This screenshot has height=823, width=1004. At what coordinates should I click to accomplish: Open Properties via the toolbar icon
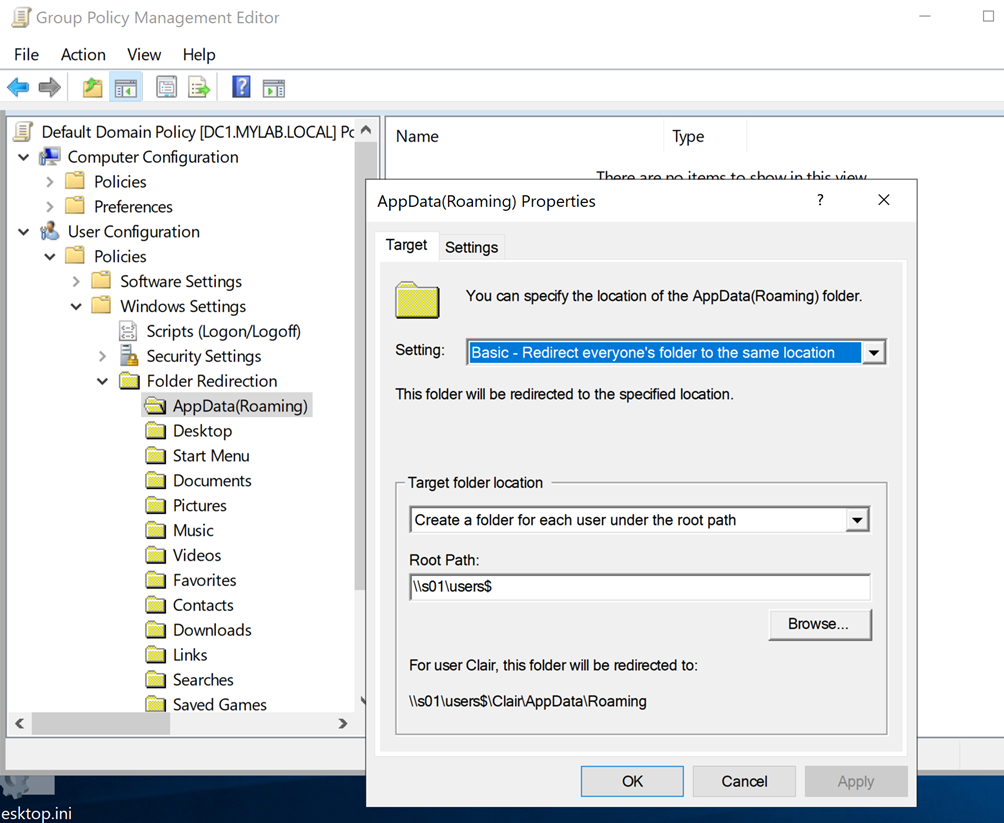click(166, 88)
